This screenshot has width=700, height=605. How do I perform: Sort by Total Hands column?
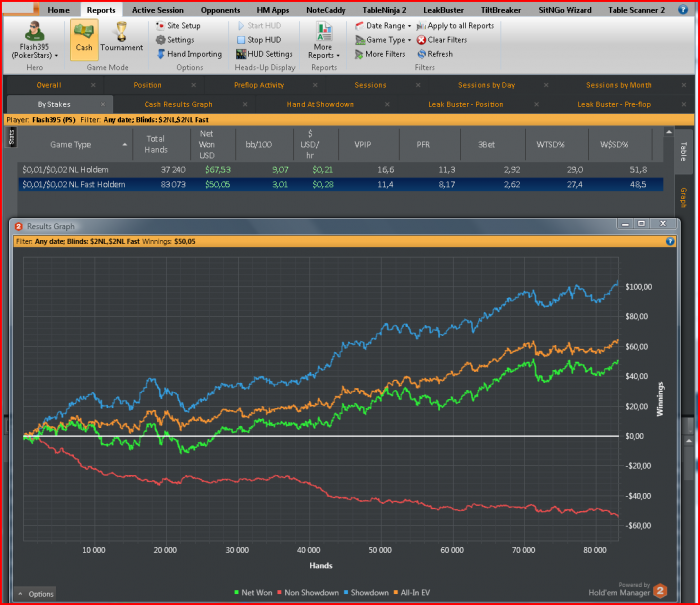point(156,144)
